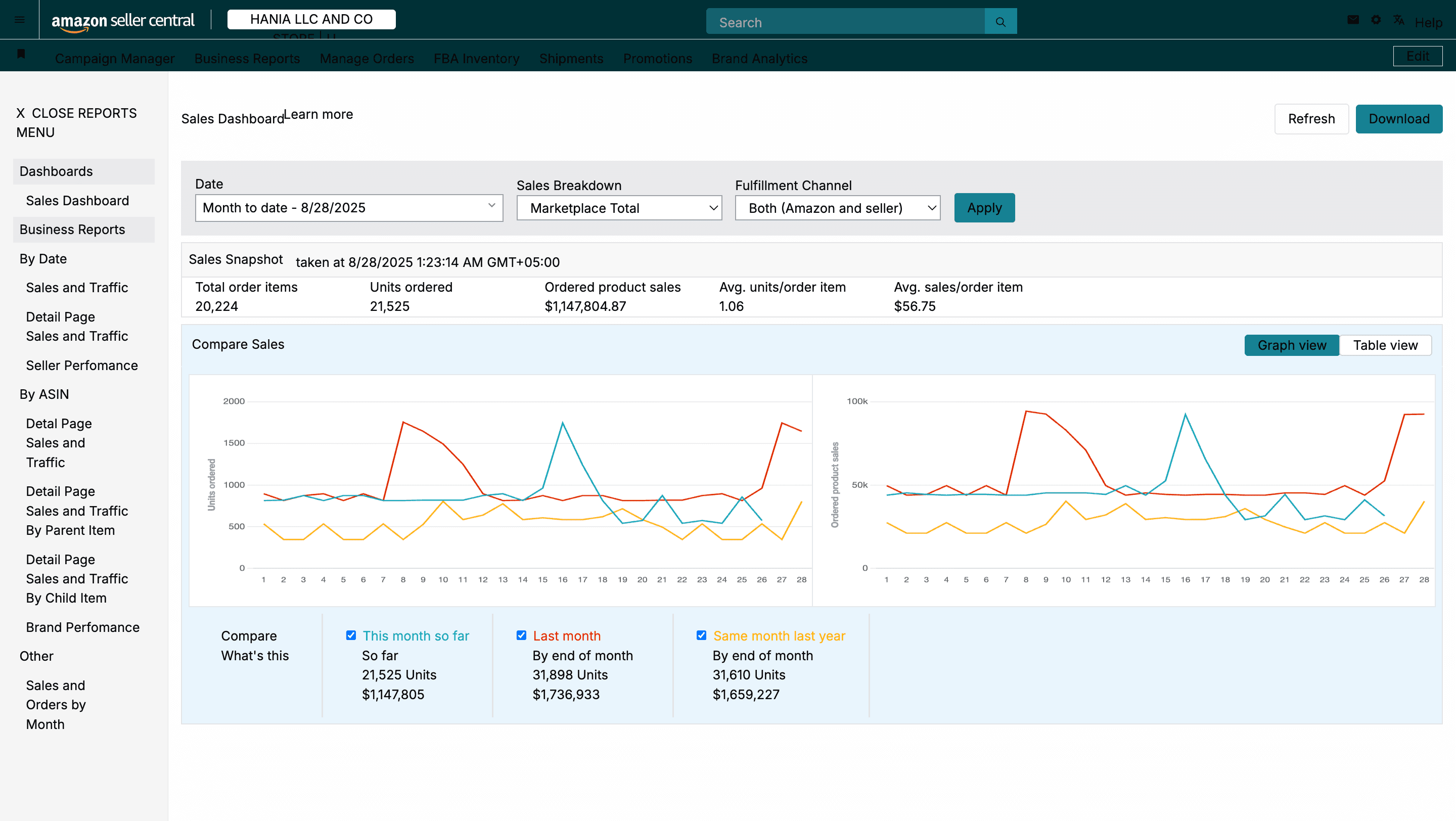Open Promotions in the top navigation

pyautogui.click(x=657, y=58)
